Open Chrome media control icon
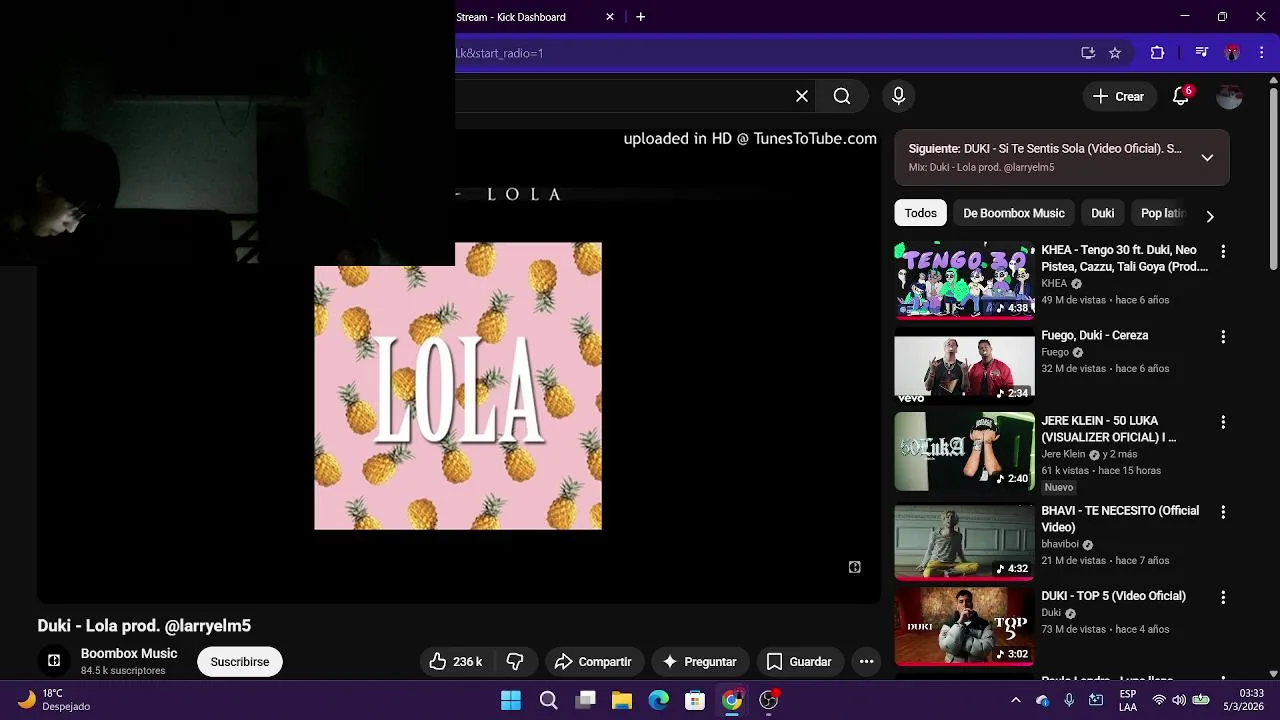The image size is (1280, 720). click(x=1202, y=53)
